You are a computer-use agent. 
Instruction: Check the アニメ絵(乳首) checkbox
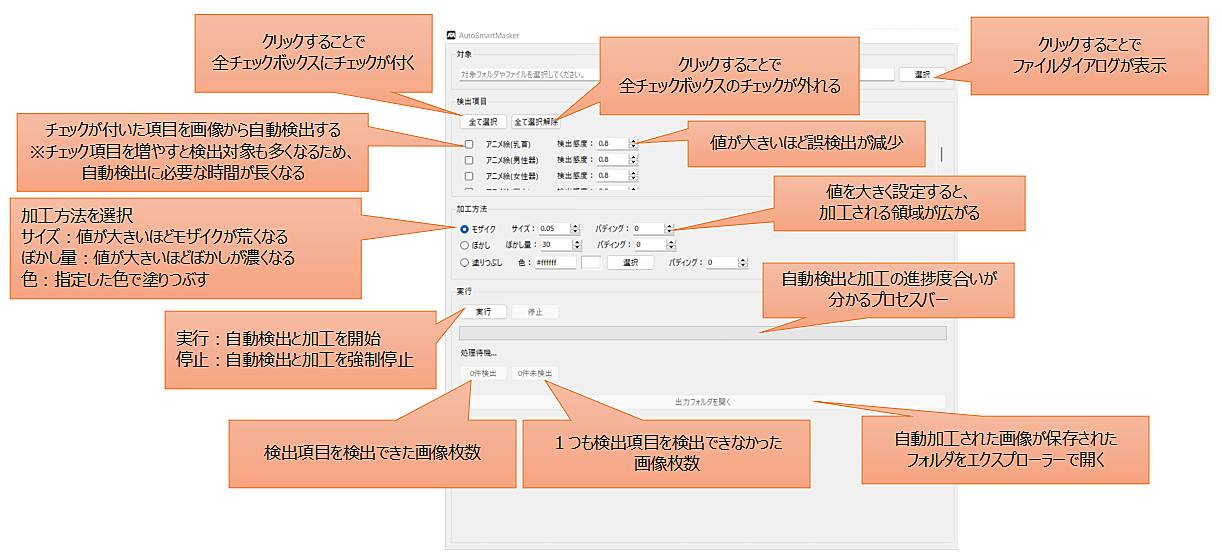468,144
